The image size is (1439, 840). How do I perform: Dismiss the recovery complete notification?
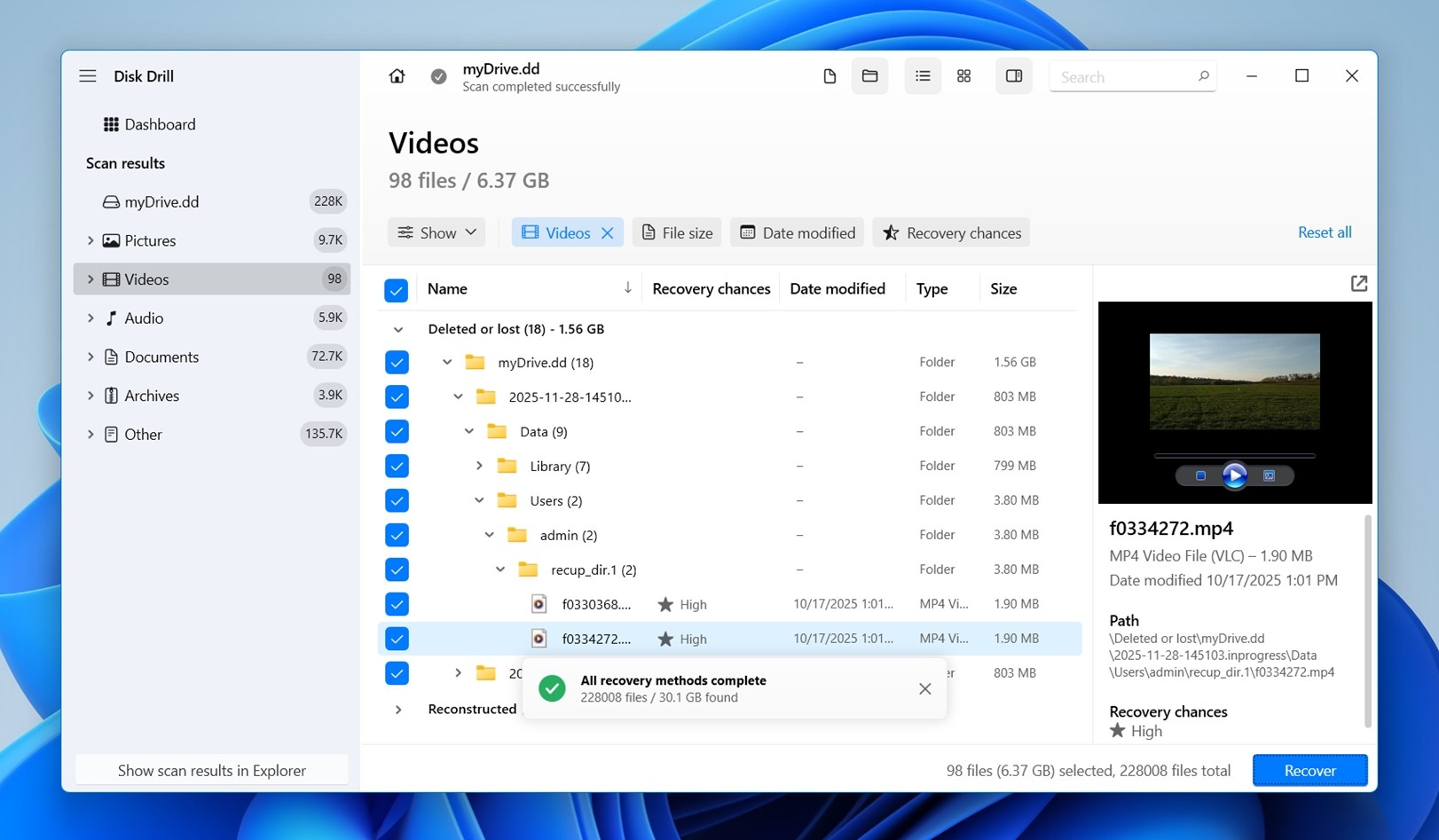click(924, 689)
